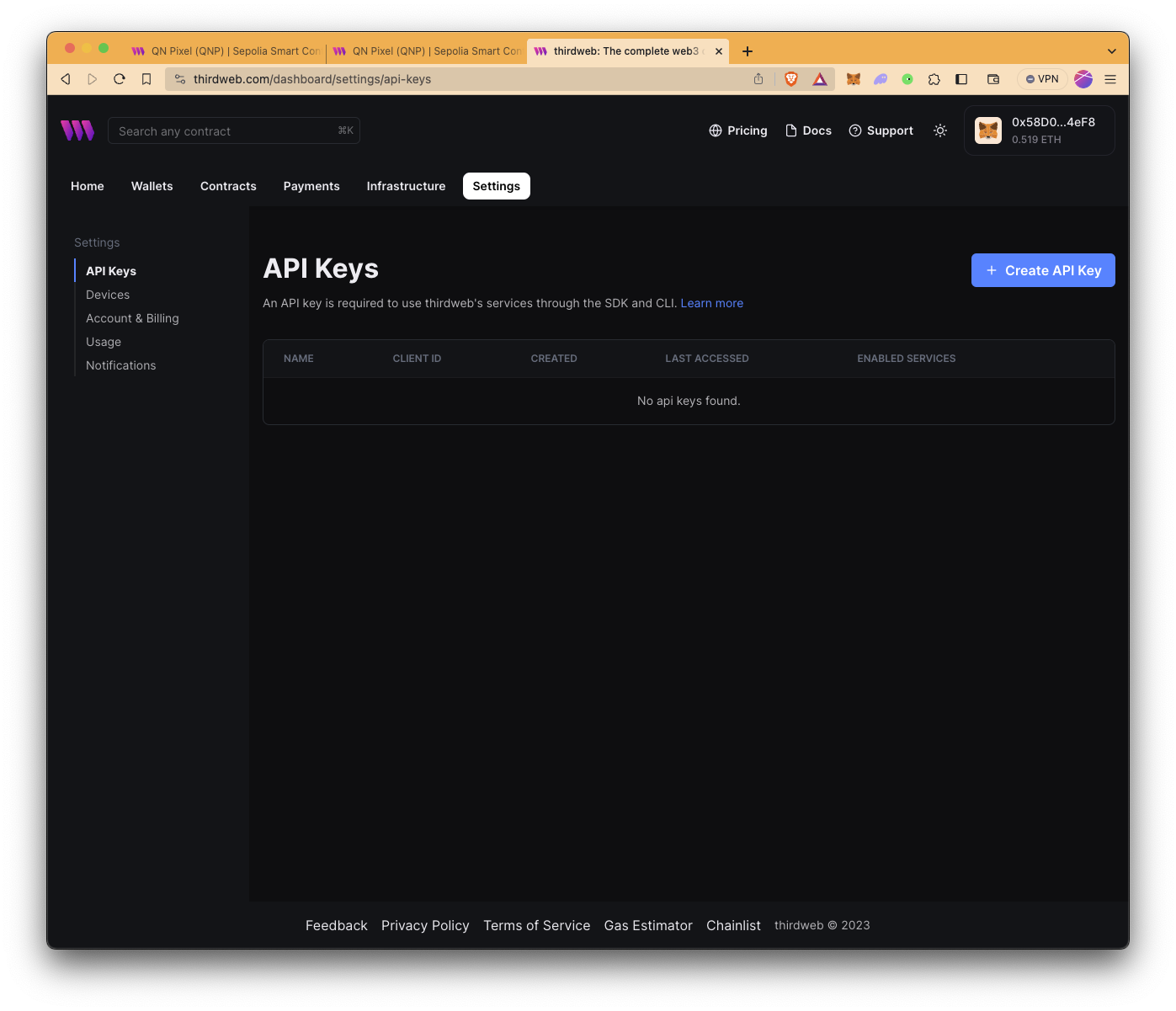This screenshot has height=1011, width=1176.
Task: Open a new tab with plus icon
Action: pos(748,51)
